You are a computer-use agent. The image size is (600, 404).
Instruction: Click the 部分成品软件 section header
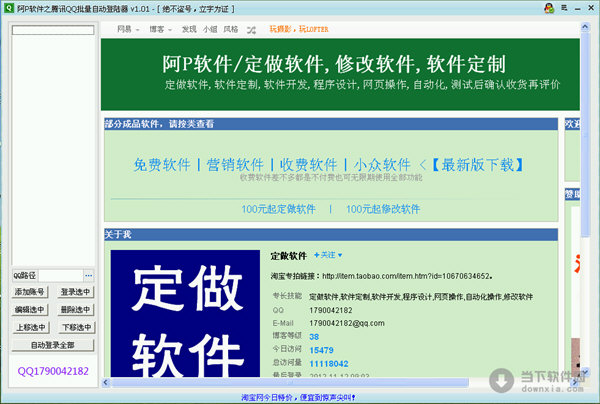[331, 124]
